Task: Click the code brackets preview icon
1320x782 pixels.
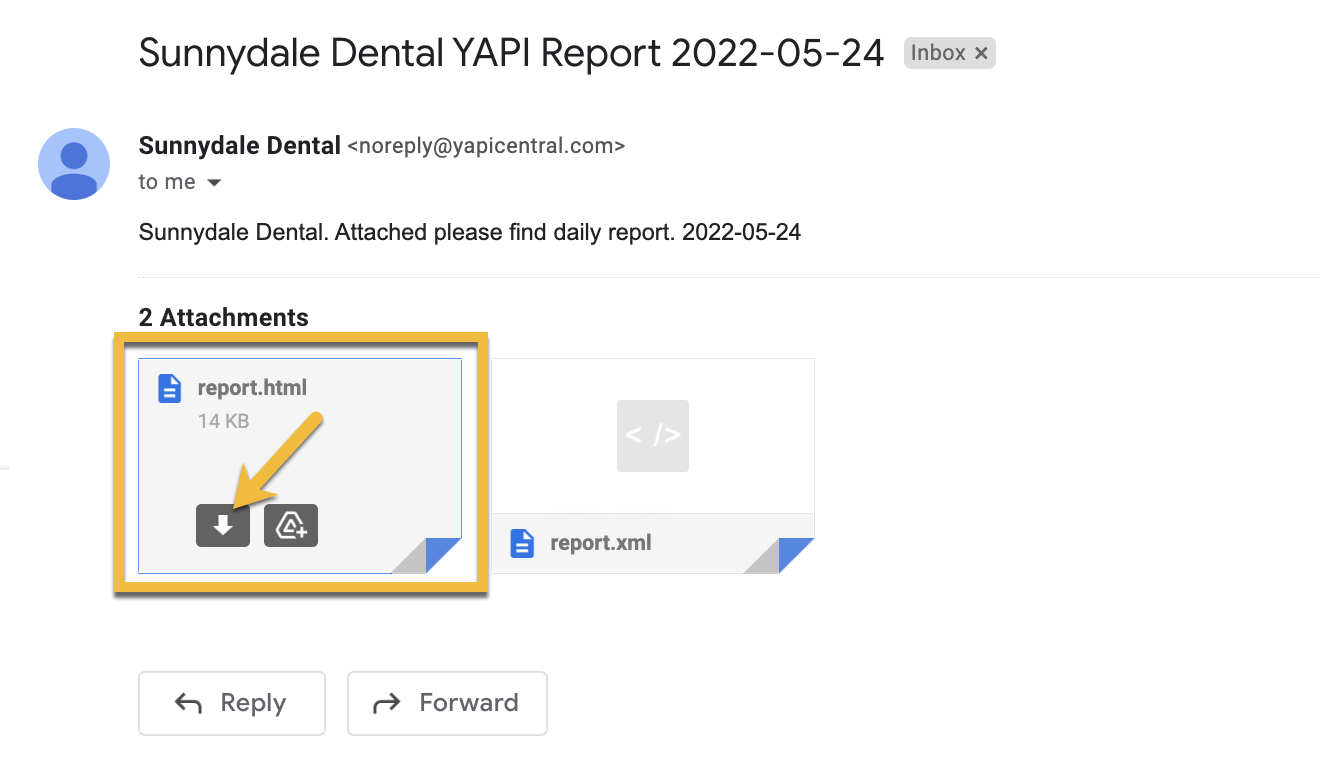Action: (653, 436)
